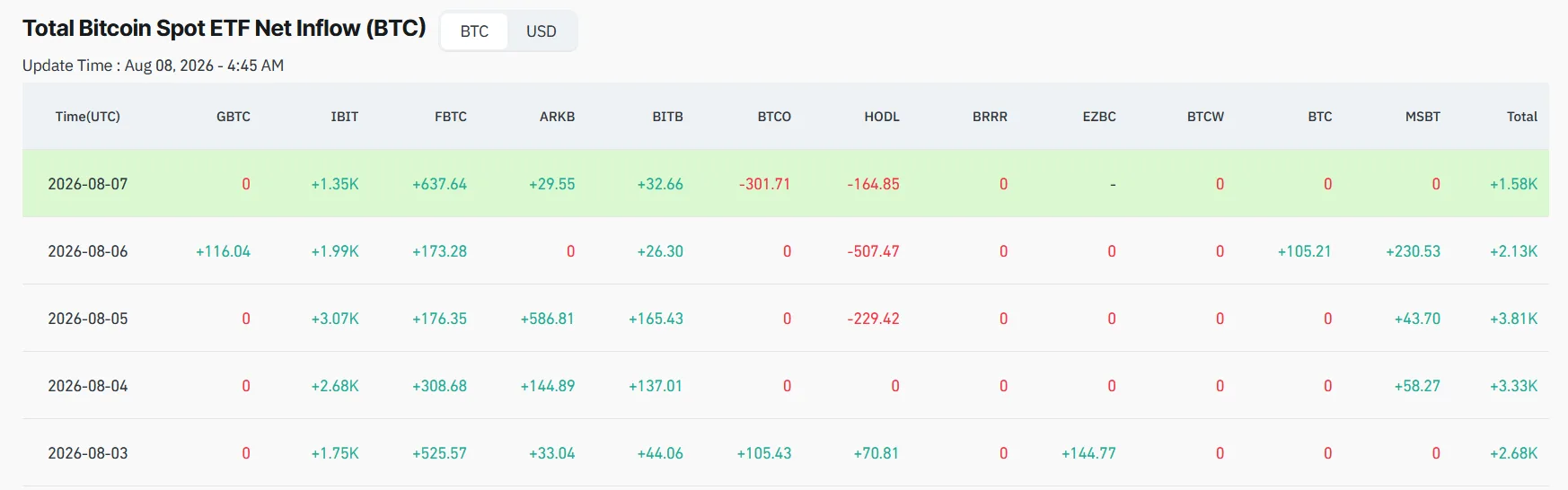Click the +116.04 GBTC value

coord(223,251)
